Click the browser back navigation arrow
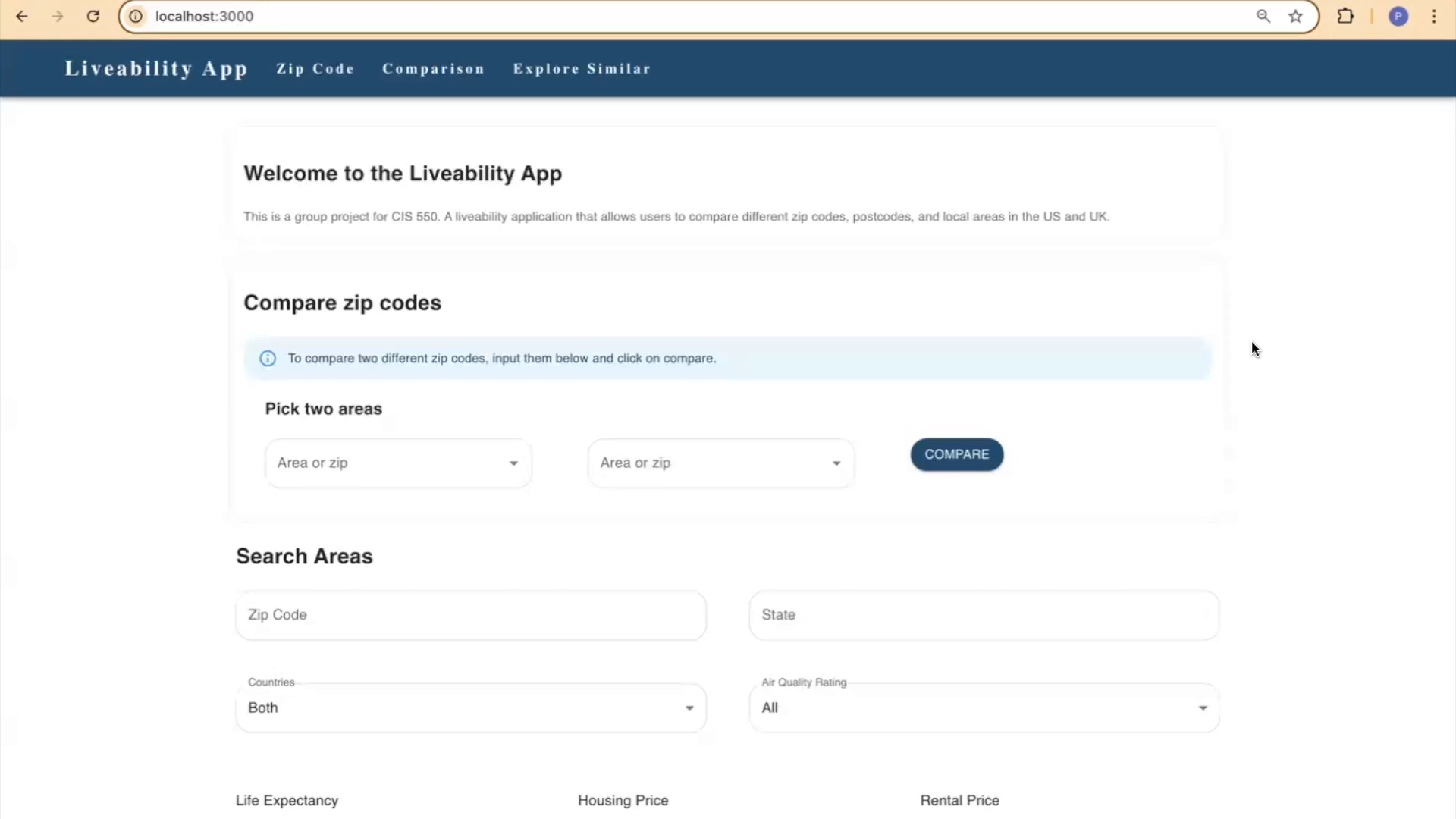This screenshot has height=819, width=1456. (21, 16)
